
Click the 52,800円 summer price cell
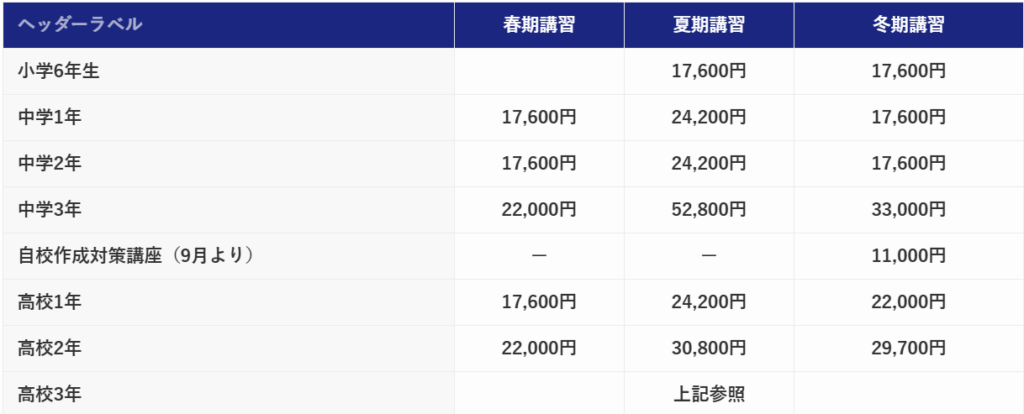click(709, 209)
